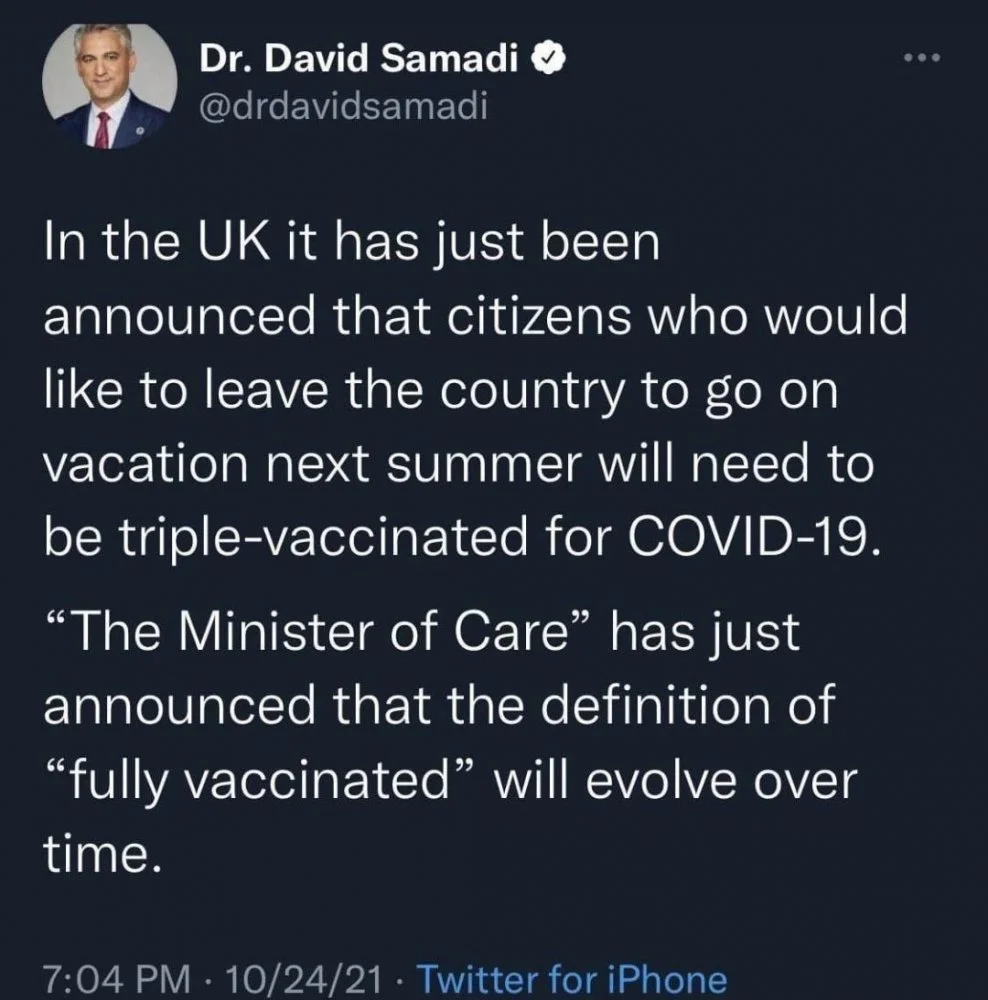Click the final word "time." of the tweet

click(x=101, y=855)
